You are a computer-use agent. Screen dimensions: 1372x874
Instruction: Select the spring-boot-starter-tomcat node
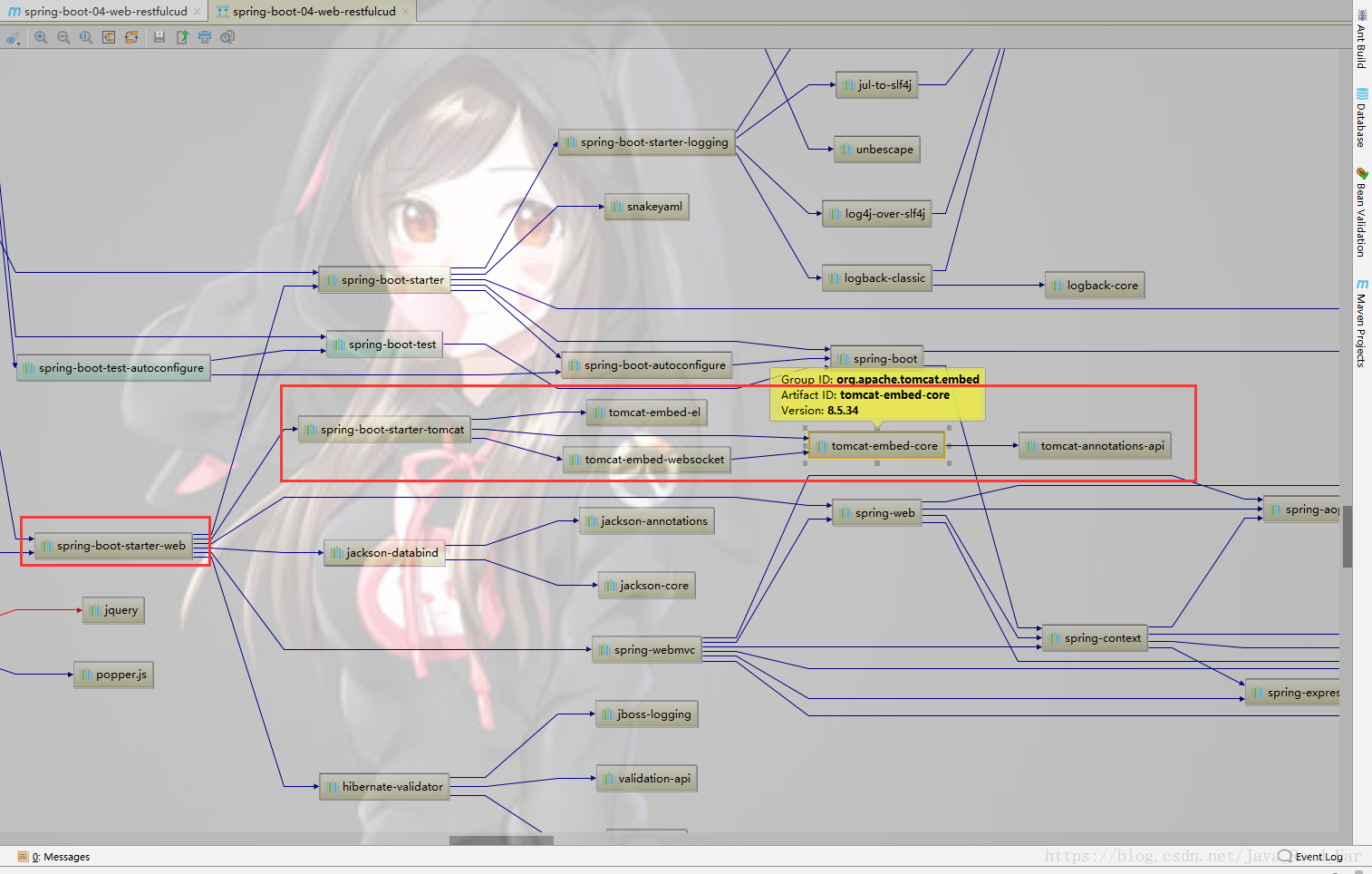tap(384, 430)
